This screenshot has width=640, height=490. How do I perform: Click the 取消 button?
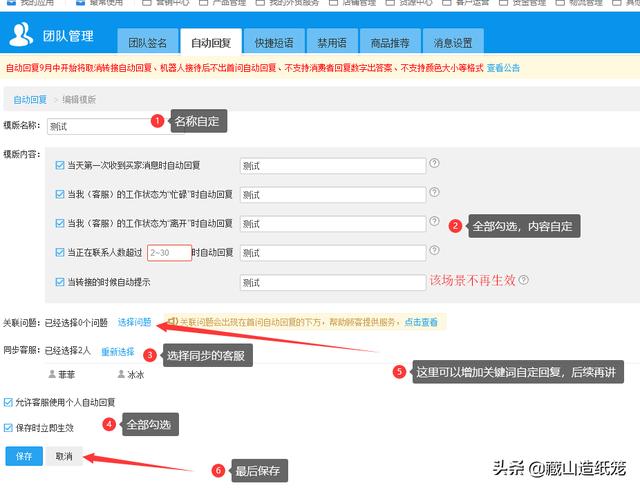64,456
